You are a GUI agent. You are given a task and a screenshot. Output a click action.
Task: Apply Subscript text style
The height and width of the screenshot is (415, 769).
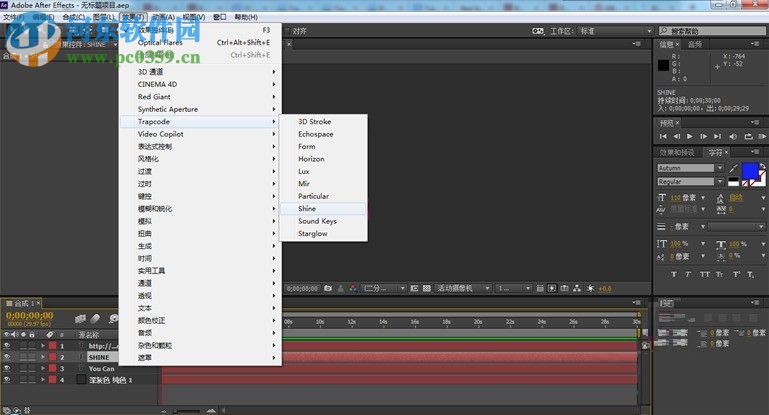point(750,275)
